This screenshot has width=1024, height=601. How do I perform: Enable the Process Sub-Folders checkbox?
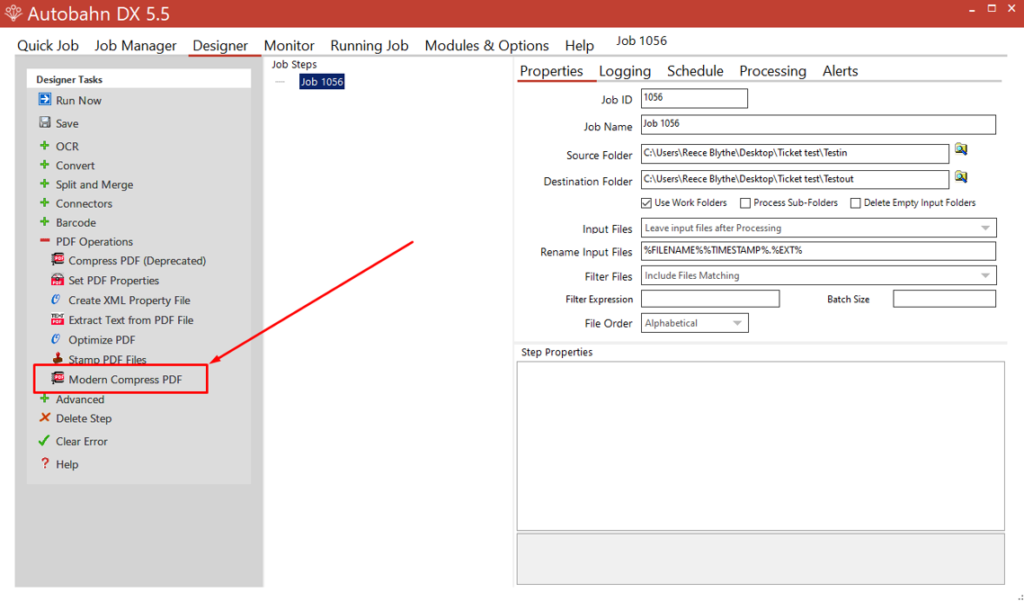(745, 203)
